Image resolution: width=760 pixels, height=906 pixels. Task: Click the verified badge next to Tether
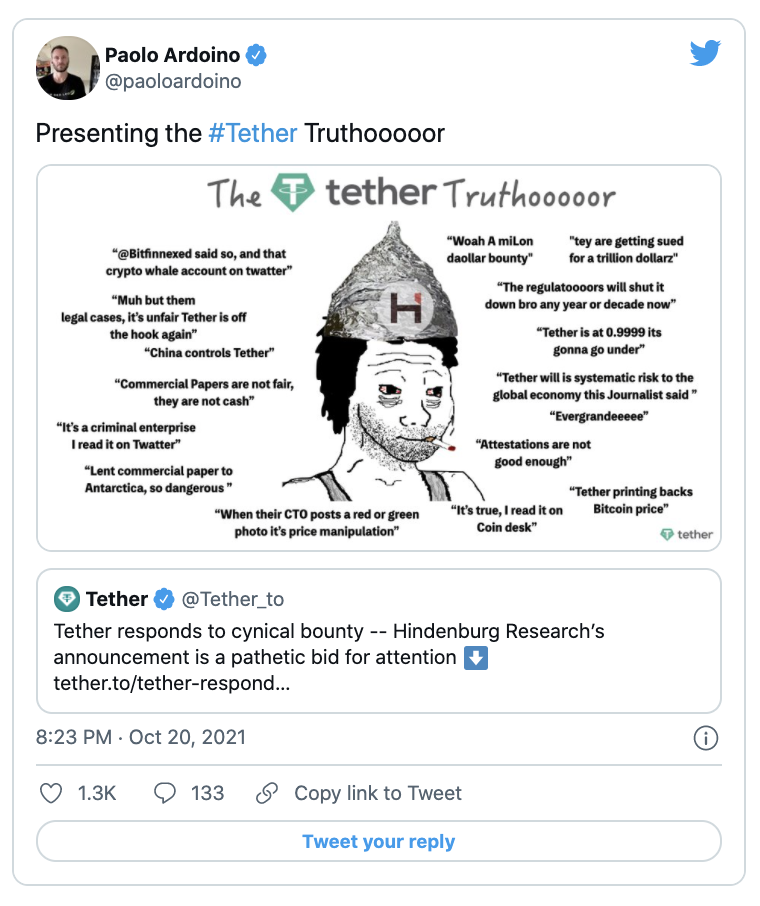(165, 599)
